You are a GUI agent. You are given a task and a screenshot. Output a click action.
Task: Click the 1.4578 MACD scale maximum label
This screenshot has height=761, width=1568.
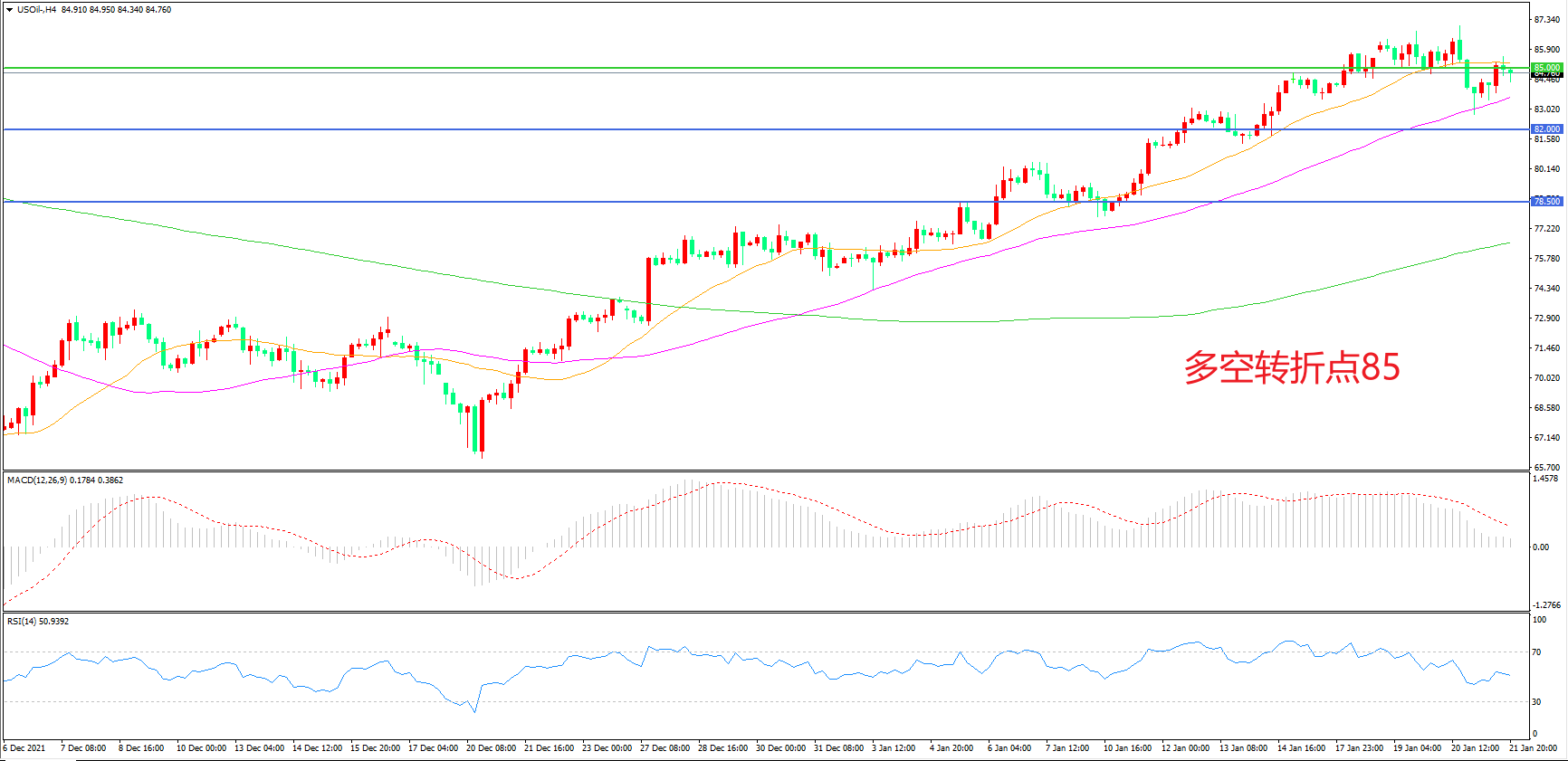[1544, 479]
